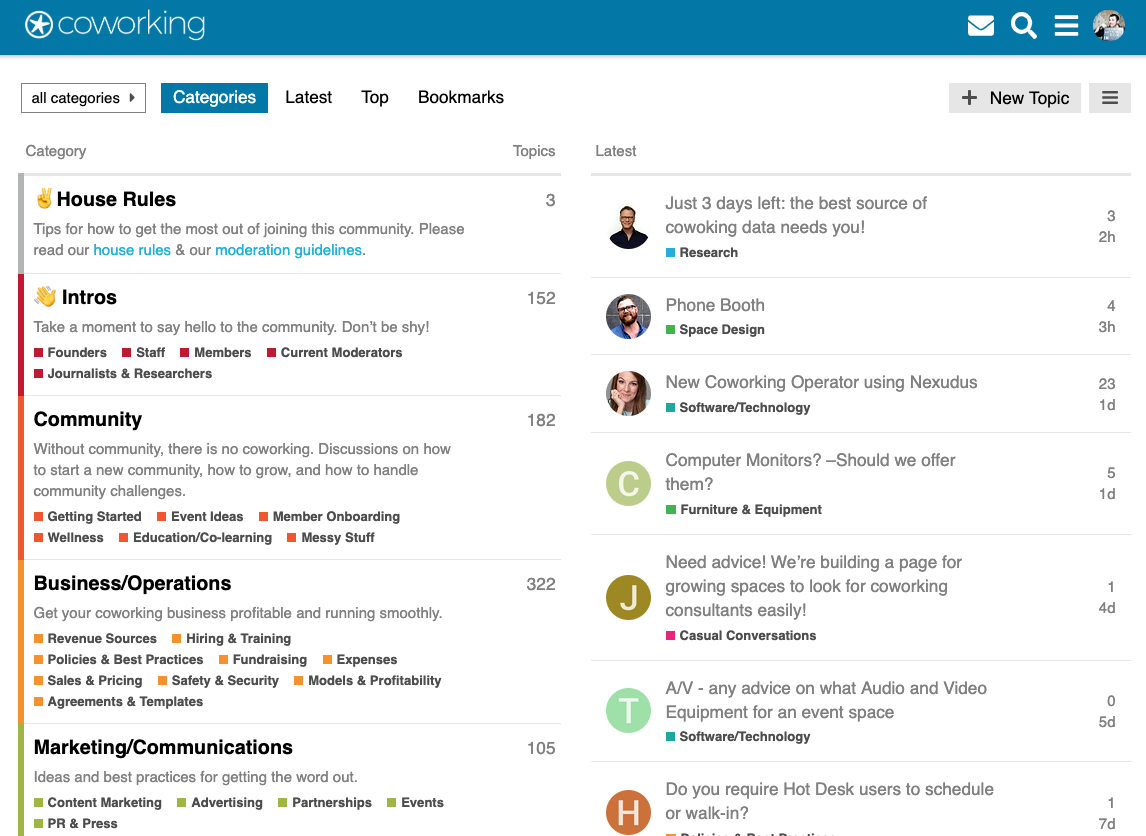Image resolution: width=1146 pixels, height=836 pixels.
Task: Select the Categories tab
Action: tap(214, 98)
